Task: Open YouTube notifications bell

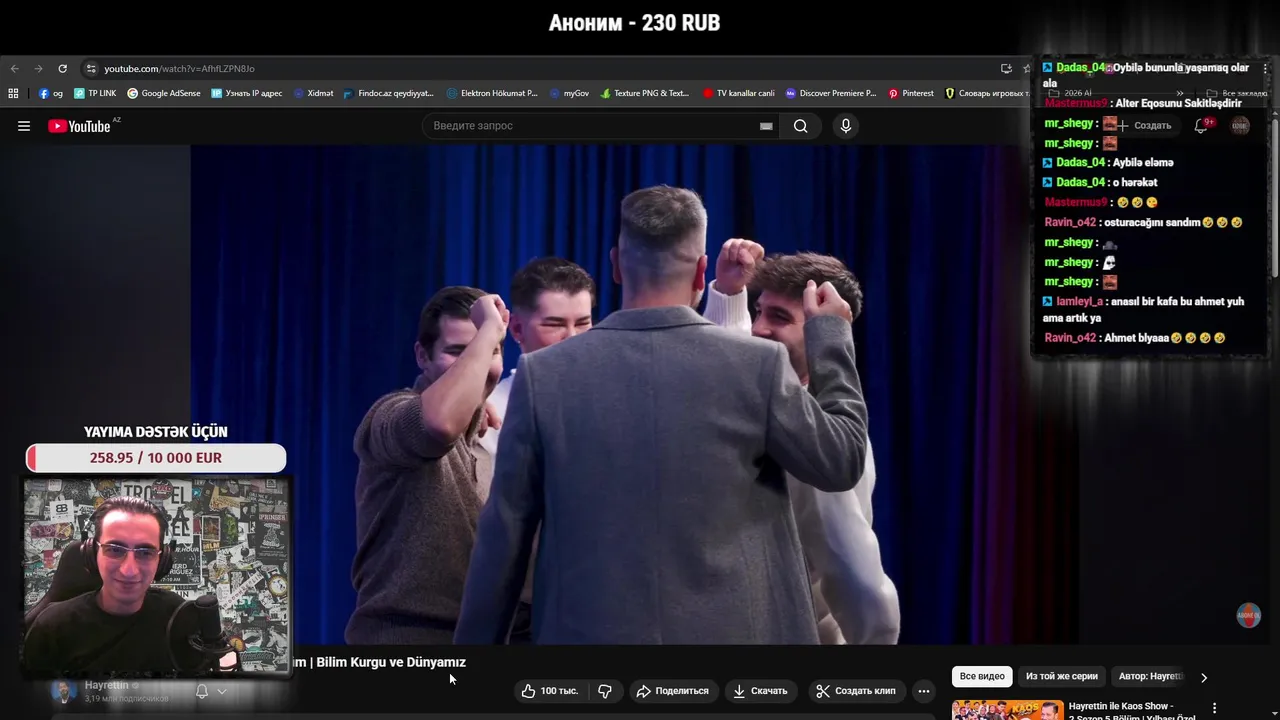Action: (x=1202, y=126)
